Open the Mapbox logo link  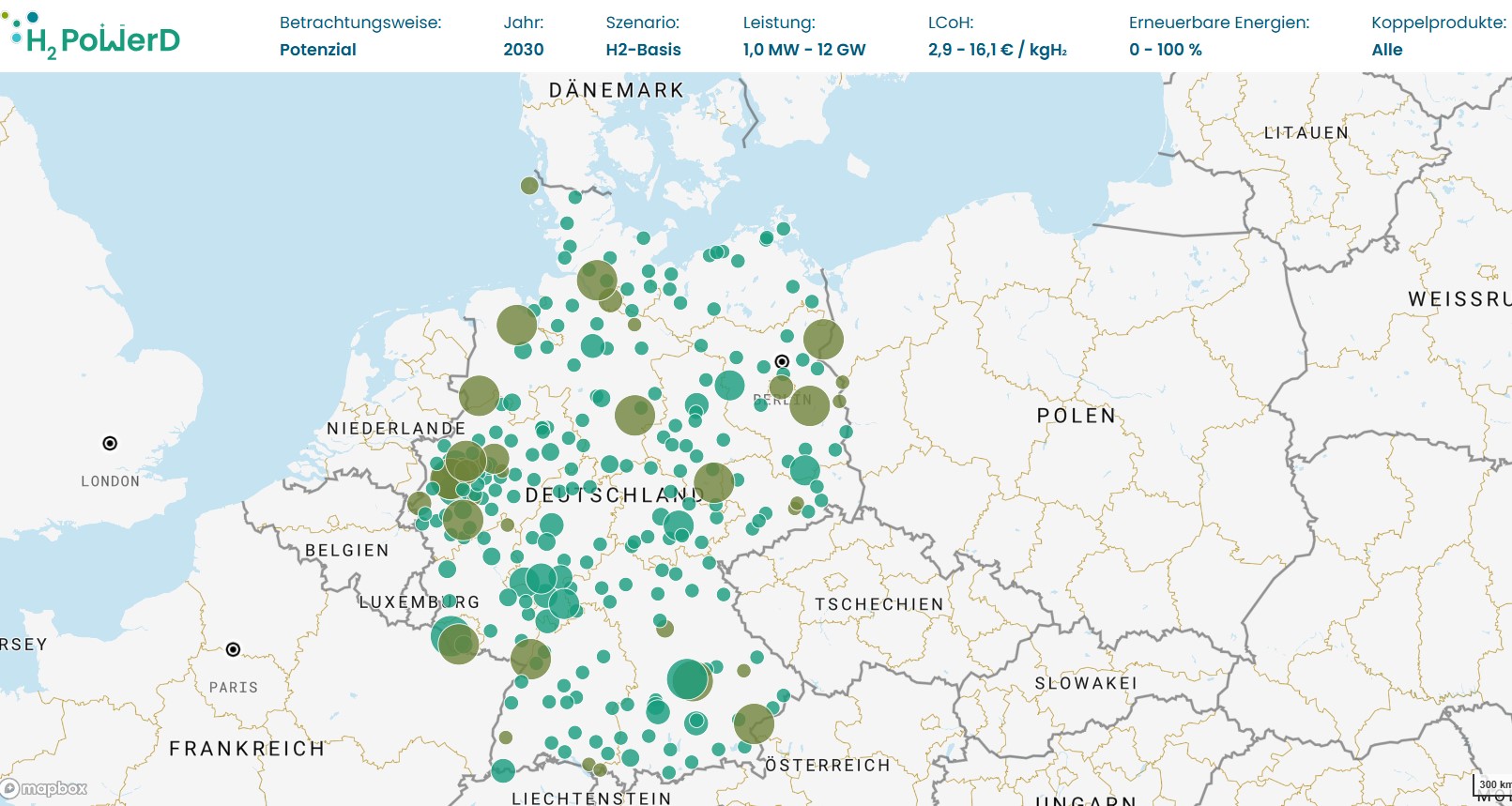coord(44,788)
